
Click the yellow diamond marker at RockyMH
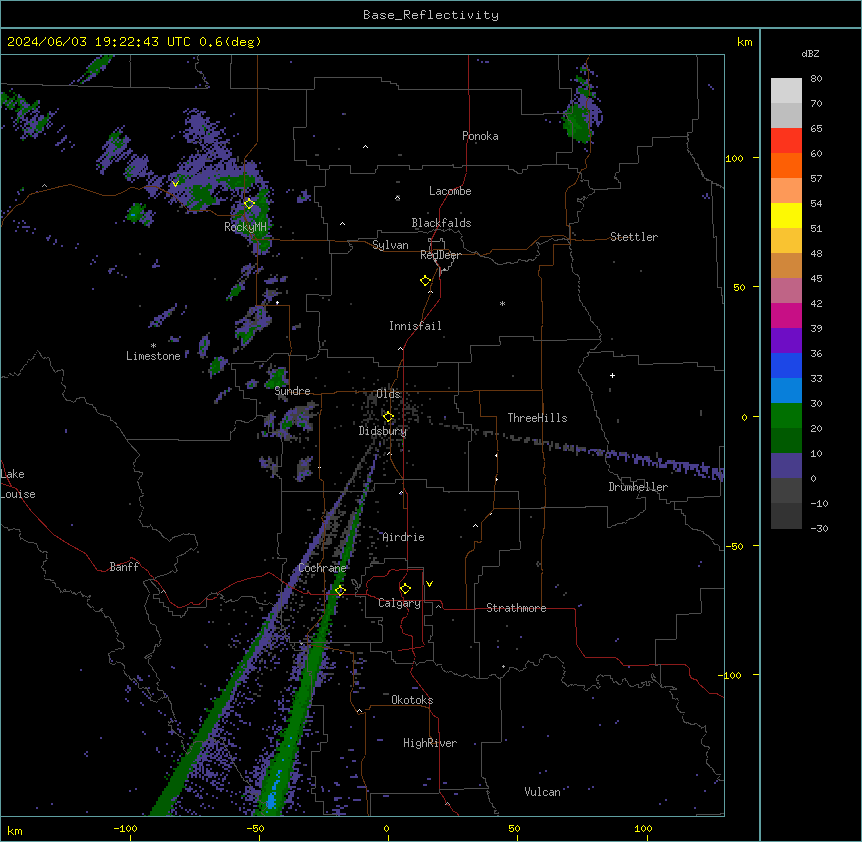click(x=249, y=203)
